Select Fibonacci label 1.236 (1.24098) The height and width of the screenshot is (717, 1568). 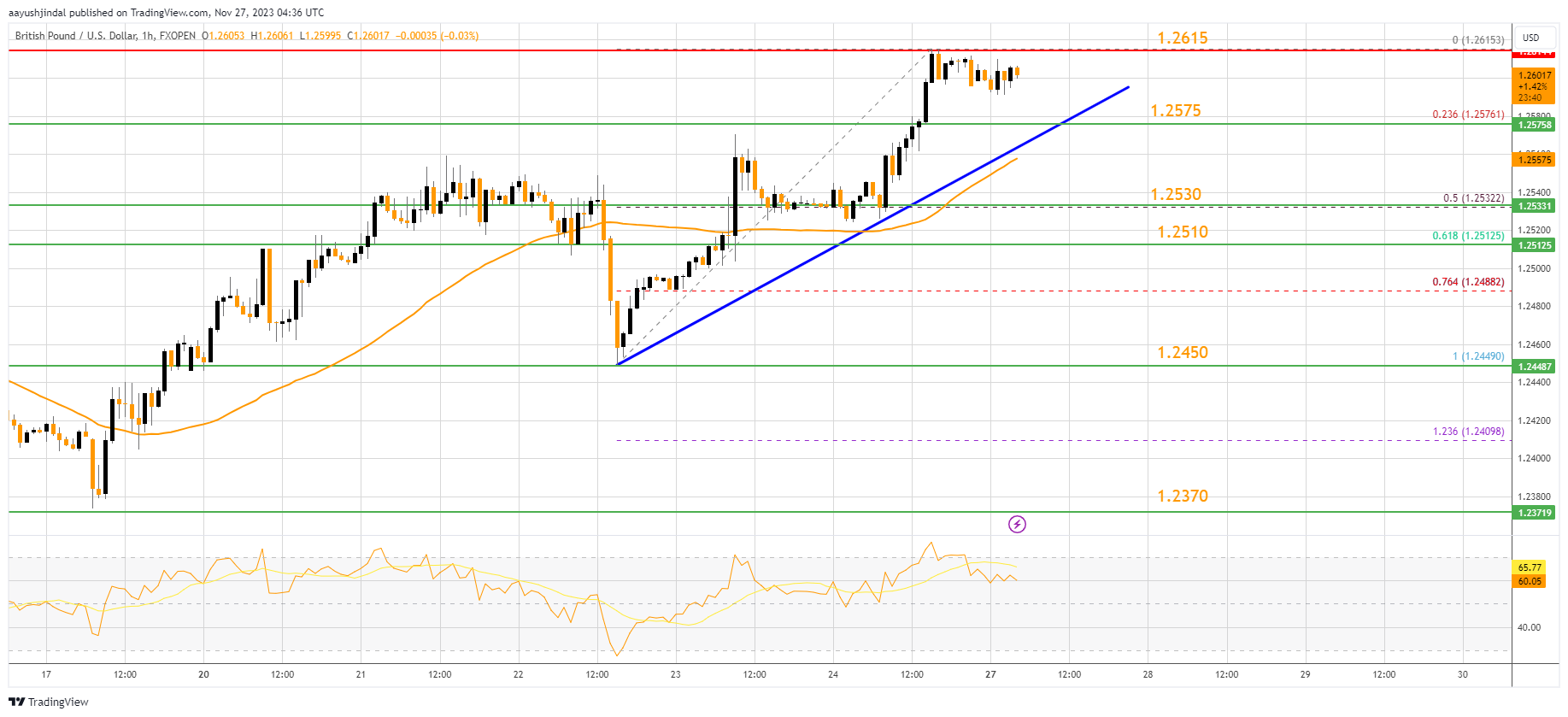click(1468, 432)
